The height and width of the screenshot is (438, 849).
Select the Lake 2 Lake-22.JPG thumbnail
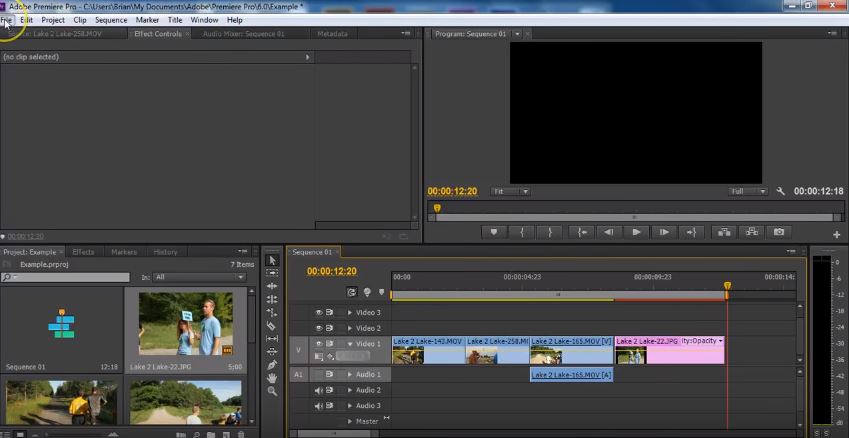click(185, 324)
